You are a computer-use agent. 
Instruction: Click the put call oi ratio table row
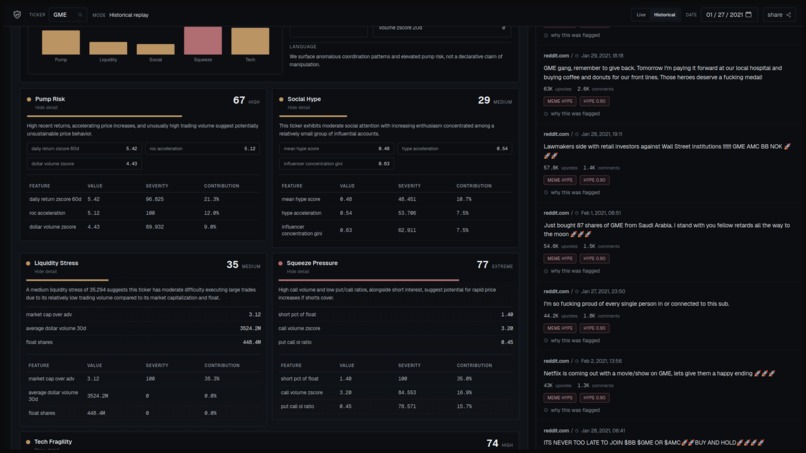(395, 406)
